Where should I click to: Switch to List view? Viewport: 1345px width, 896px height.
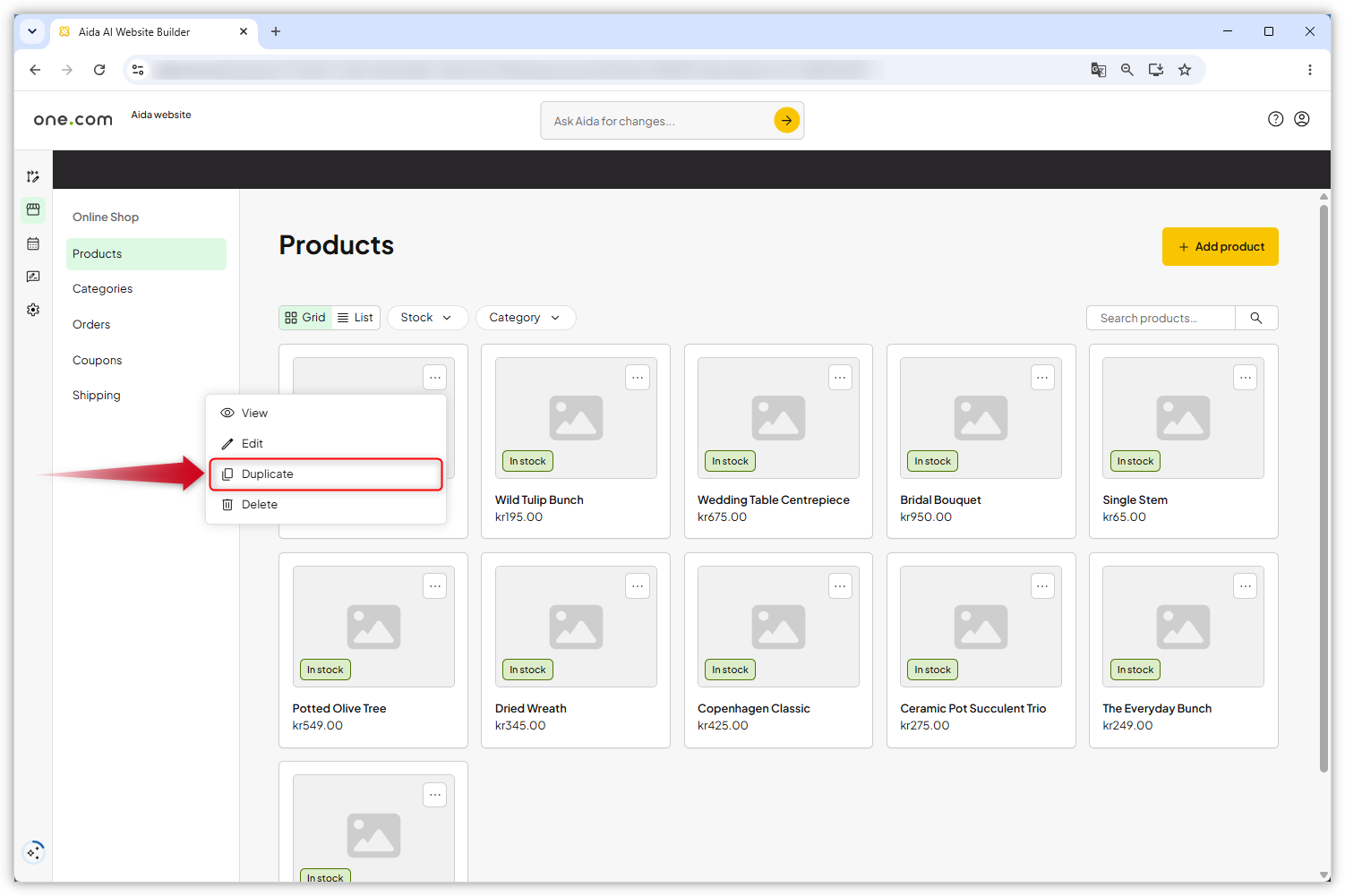[x=356, y=318]
